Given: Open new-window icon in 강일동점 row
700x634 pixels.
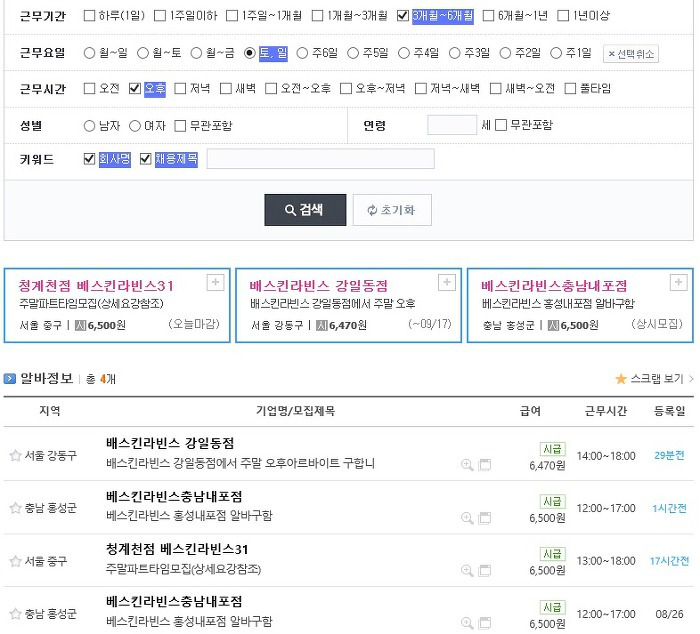Looking at the screenshot, I should (x=484, y=465).
